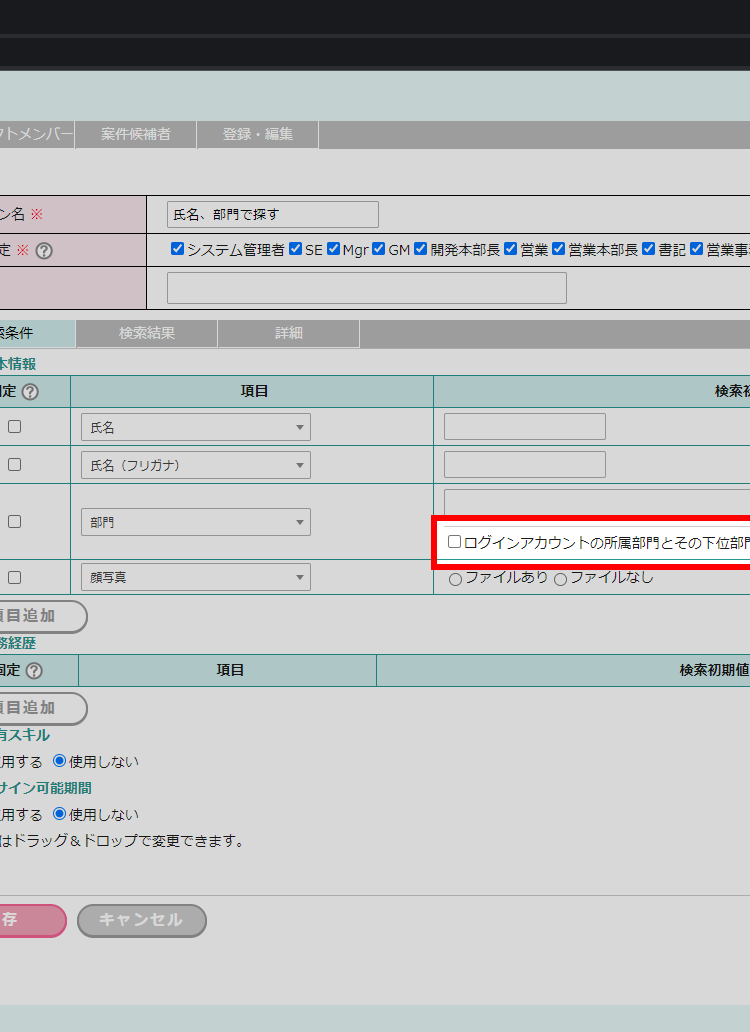The width and height of the screenshot is (750, 1032).
Task: Open the 氏名（フリガナ） item dropdown
Action: [196, 465]
